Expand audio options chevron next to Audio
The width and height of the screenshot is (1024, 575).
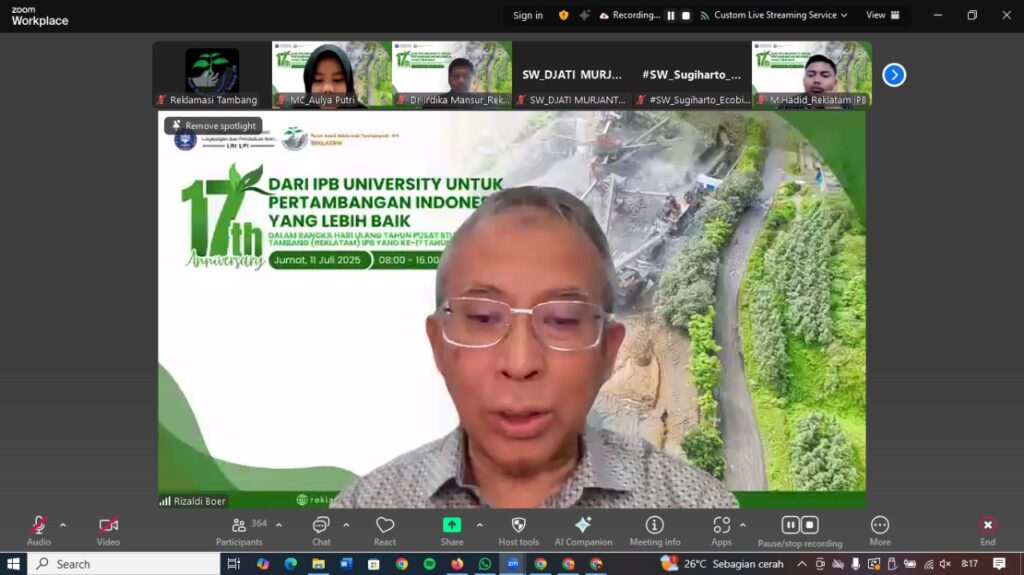pos(63,525)
